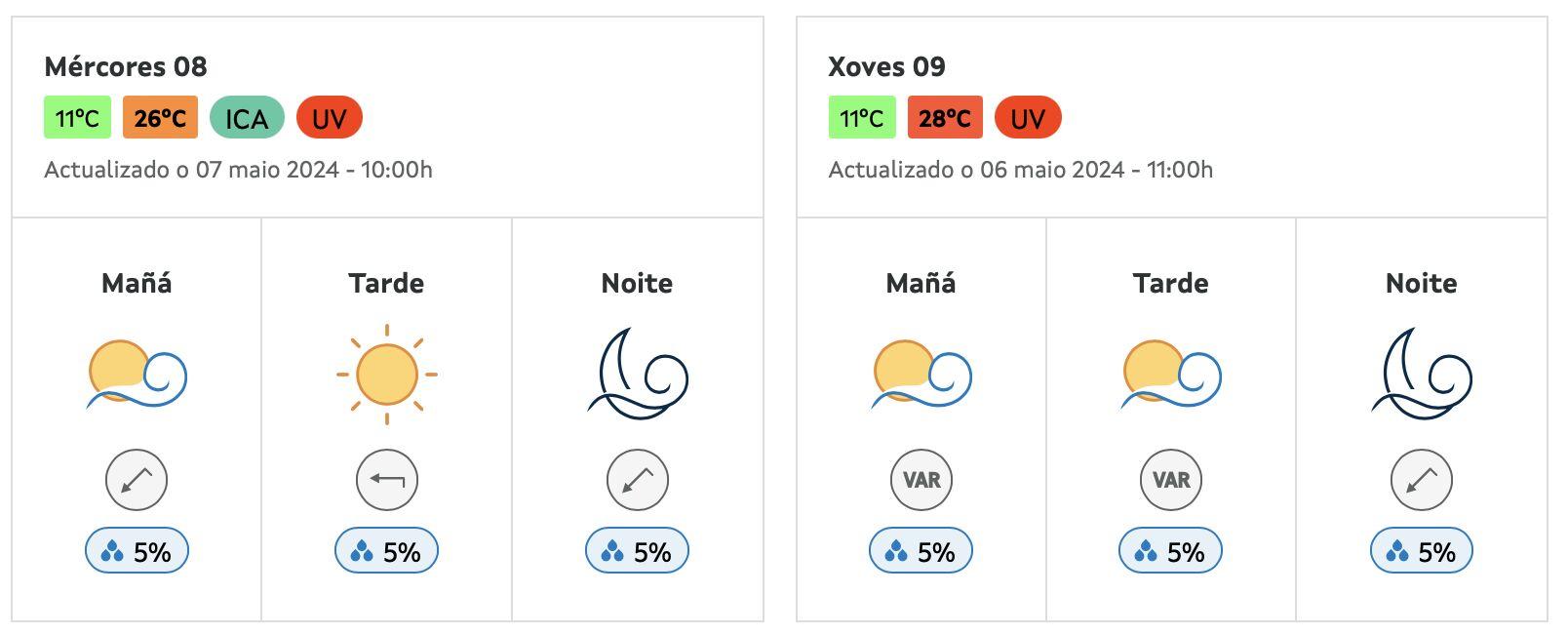Click the leftward wind arrow under Mércores Tarde
This screenshot has width=1568, height=634.
387,479
